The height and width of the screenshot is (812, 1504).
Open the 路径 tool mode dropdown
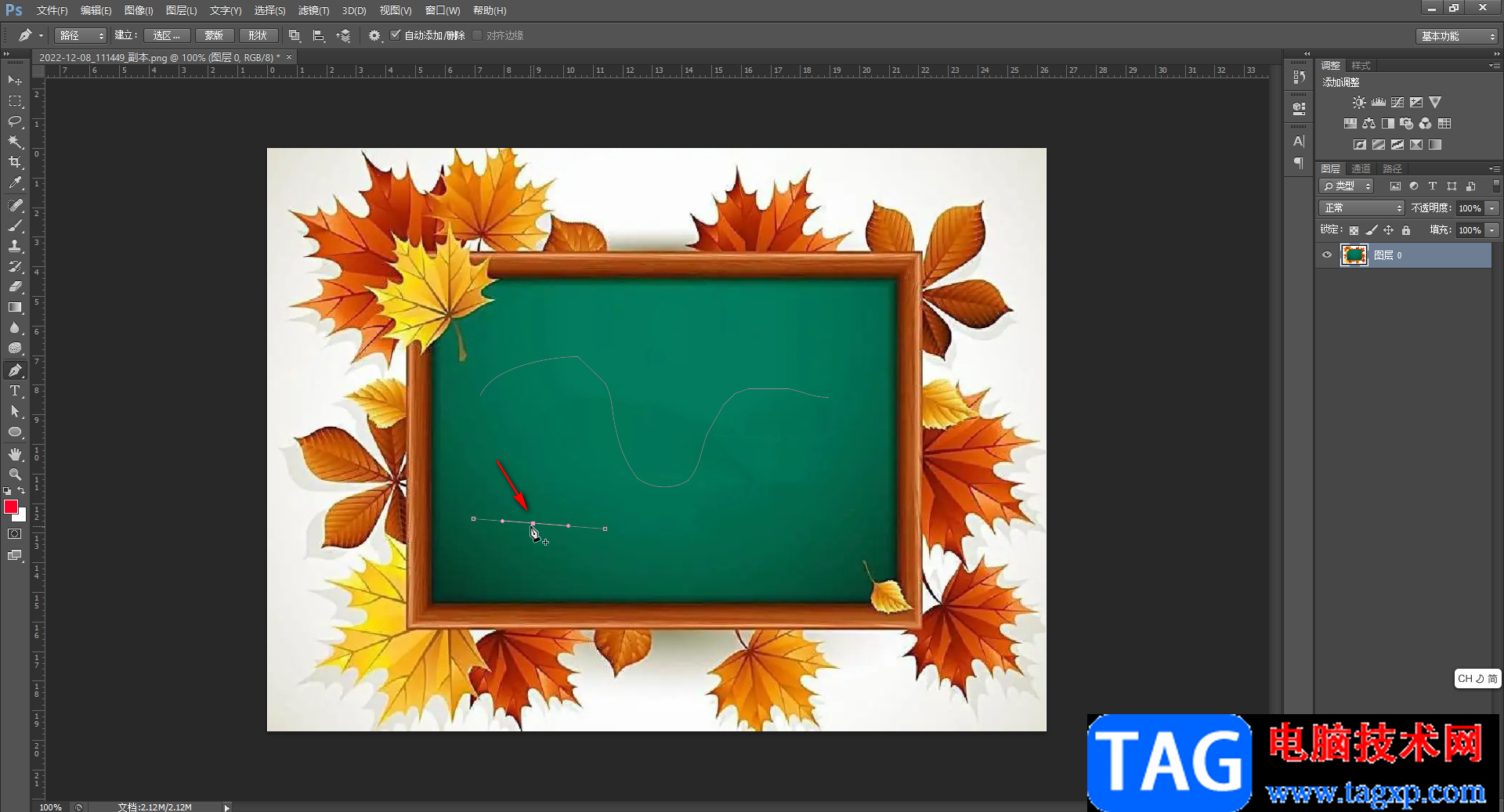pyautogui.click(x=81, y=35)
